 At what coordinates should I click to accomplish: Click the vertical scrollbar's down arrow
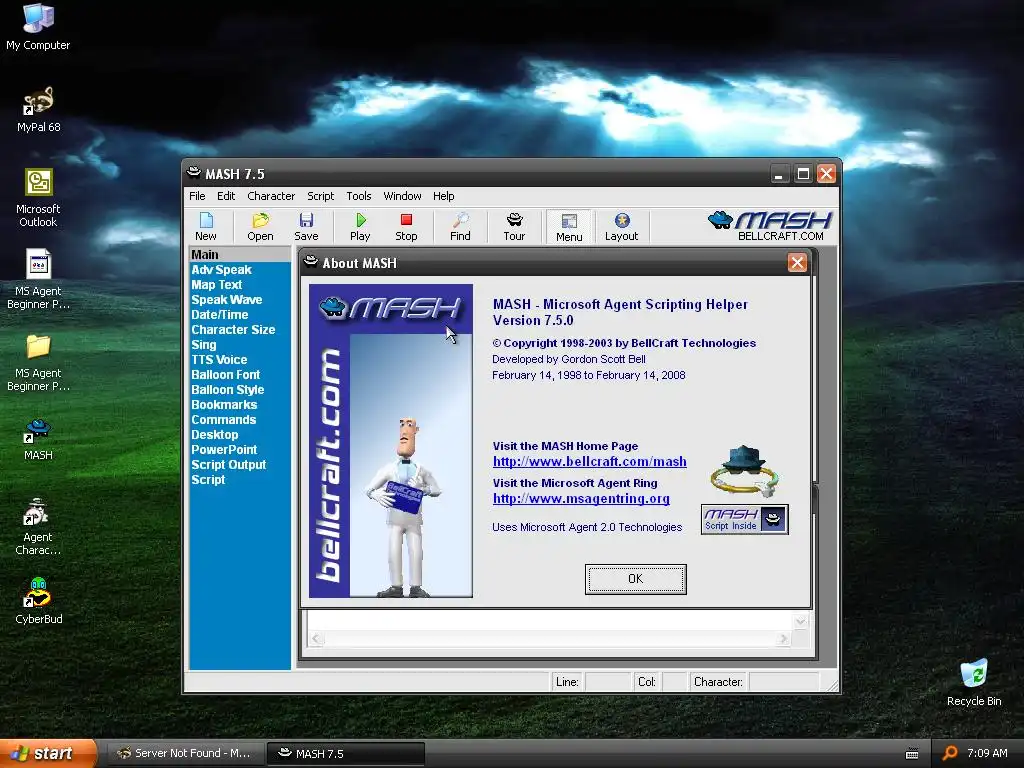pyautogui.click(x=801, y=621)
